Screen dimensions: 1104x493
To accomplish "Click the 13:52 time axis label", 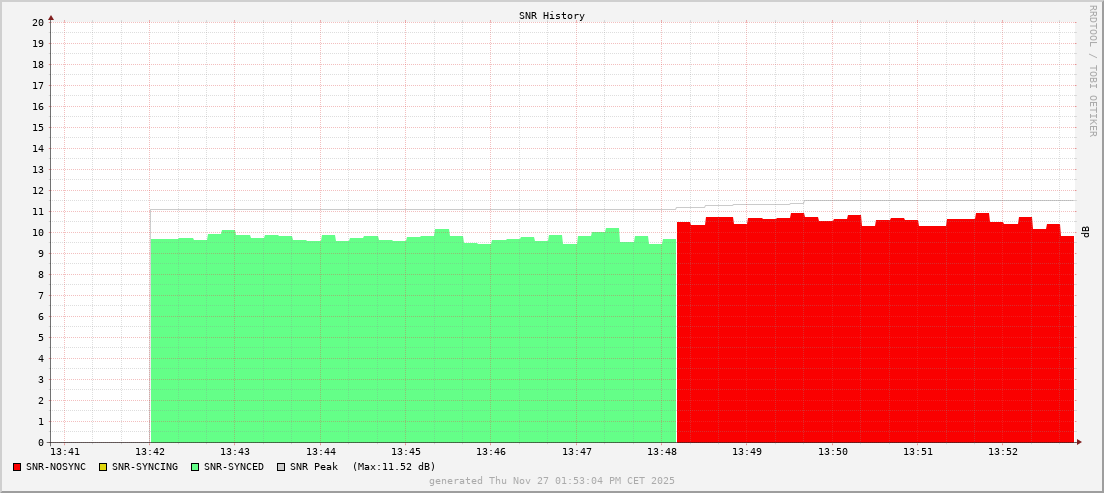I will [1003, 452].
